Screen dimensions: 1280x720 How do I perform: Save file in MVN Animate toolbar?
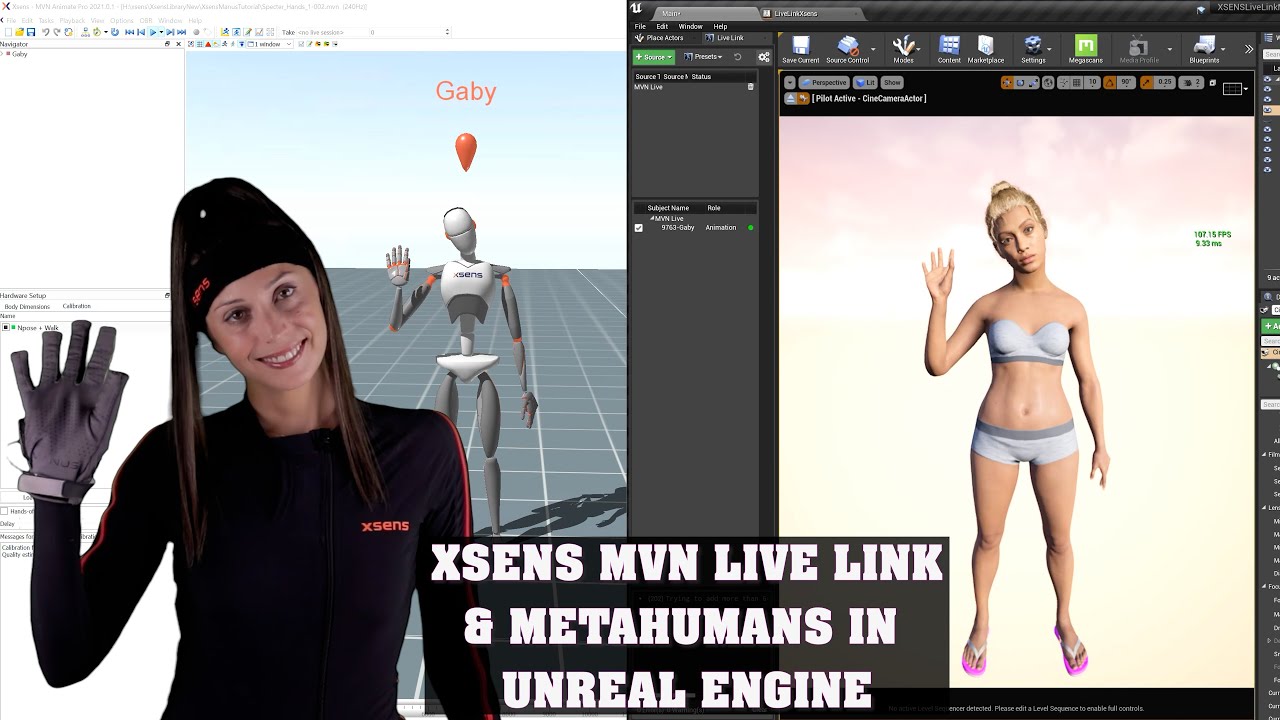(x=31, y=32)
